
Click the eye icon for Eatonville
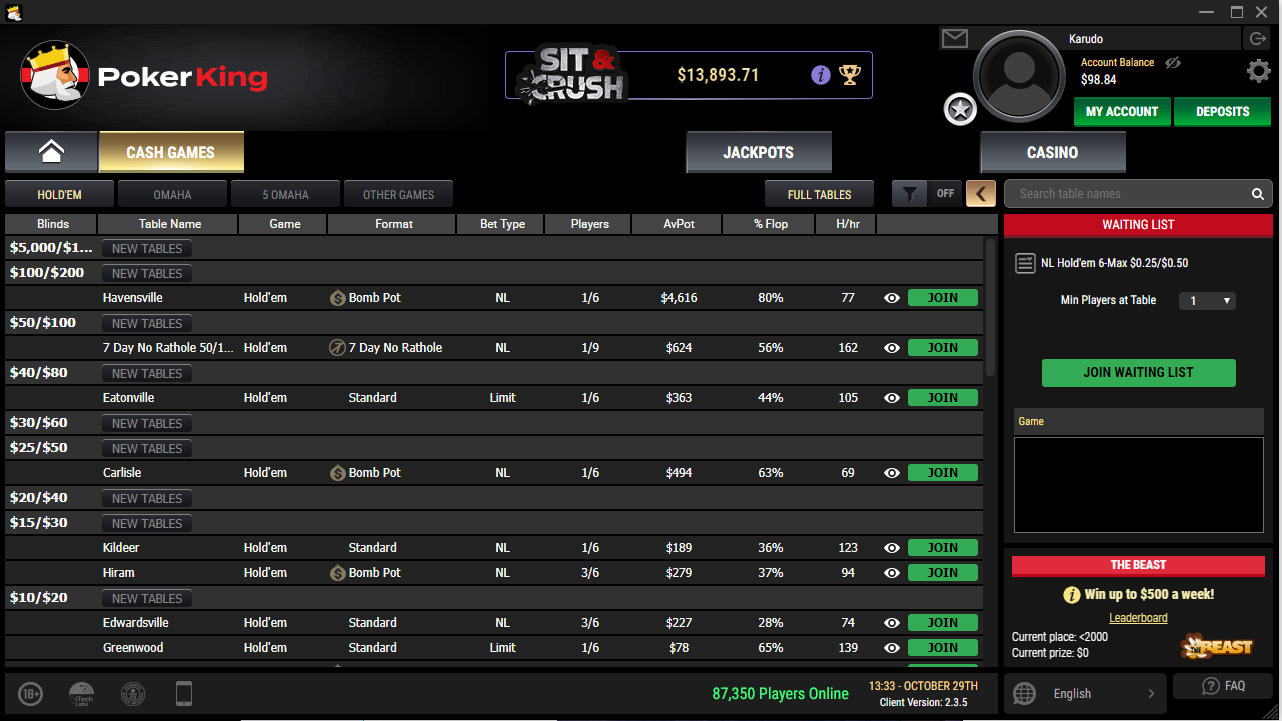click(x=892, y=398)
